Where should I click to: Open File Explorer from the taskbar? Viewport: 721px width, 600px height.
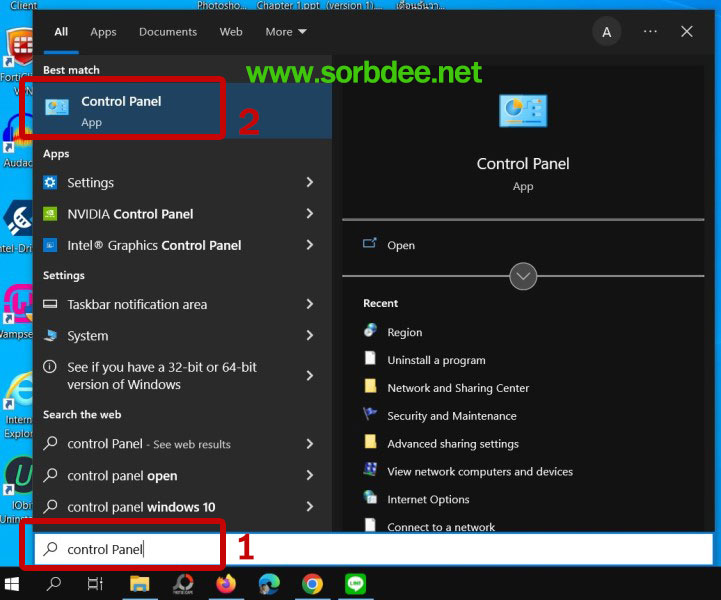[x=139, y=584]
